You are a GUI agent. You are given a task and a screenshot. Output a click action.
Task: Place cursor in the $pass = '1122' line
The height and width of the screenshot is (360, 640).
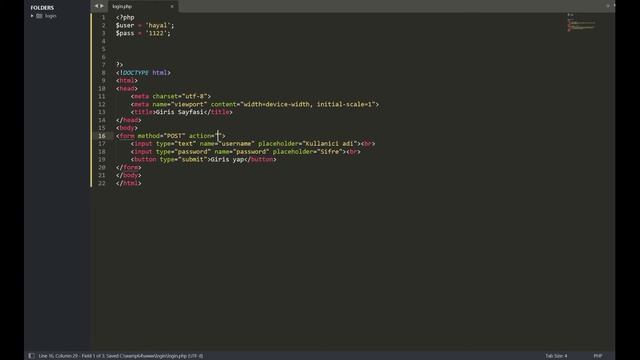pos(143,33)
